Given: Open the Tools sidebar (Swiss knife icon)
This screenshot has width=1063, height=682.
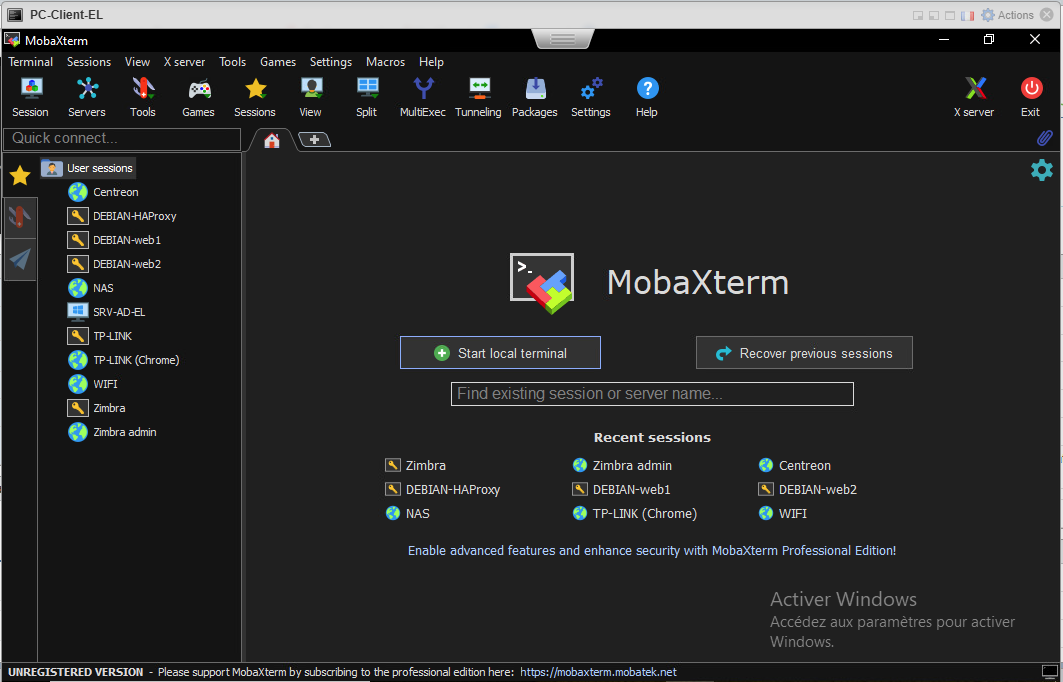Looking at the screenshot, I should tap(19, 217).
